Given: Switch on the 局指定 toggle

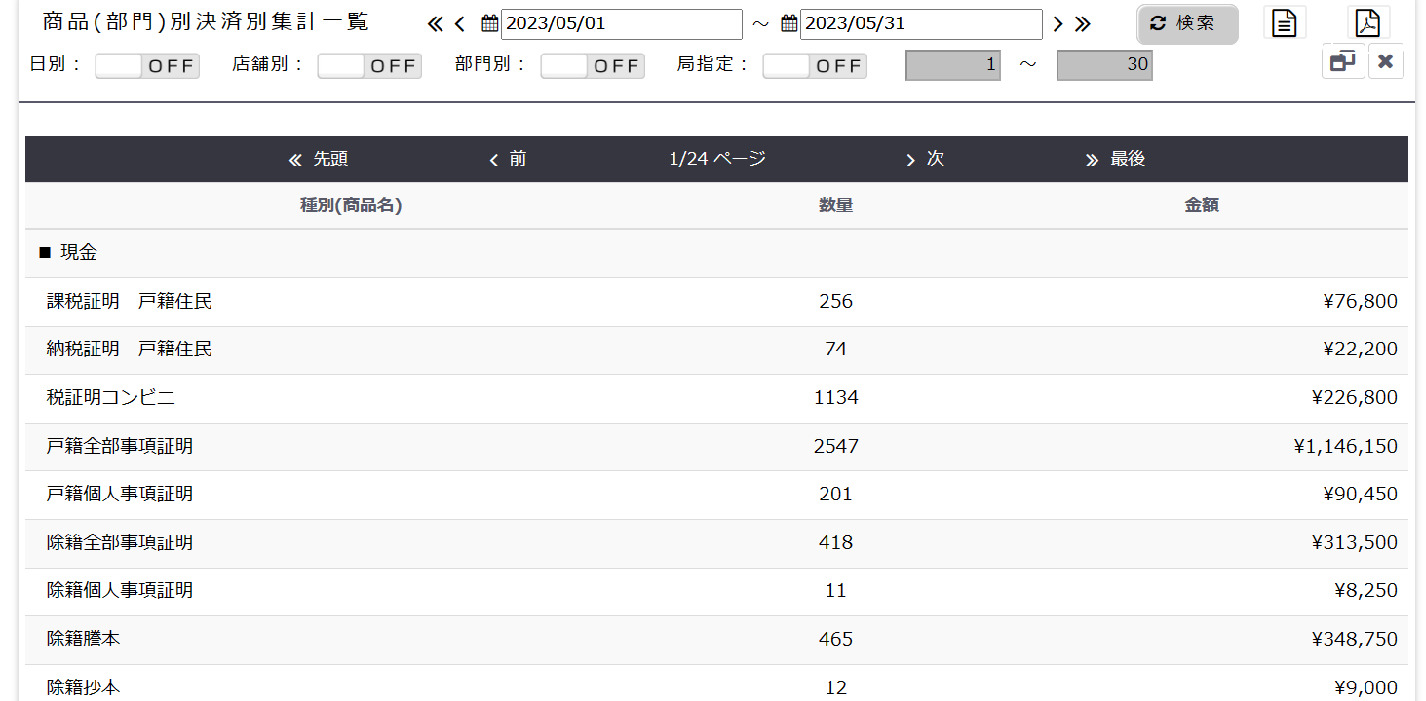Looking at the screenshot, I should click(814, 66).
